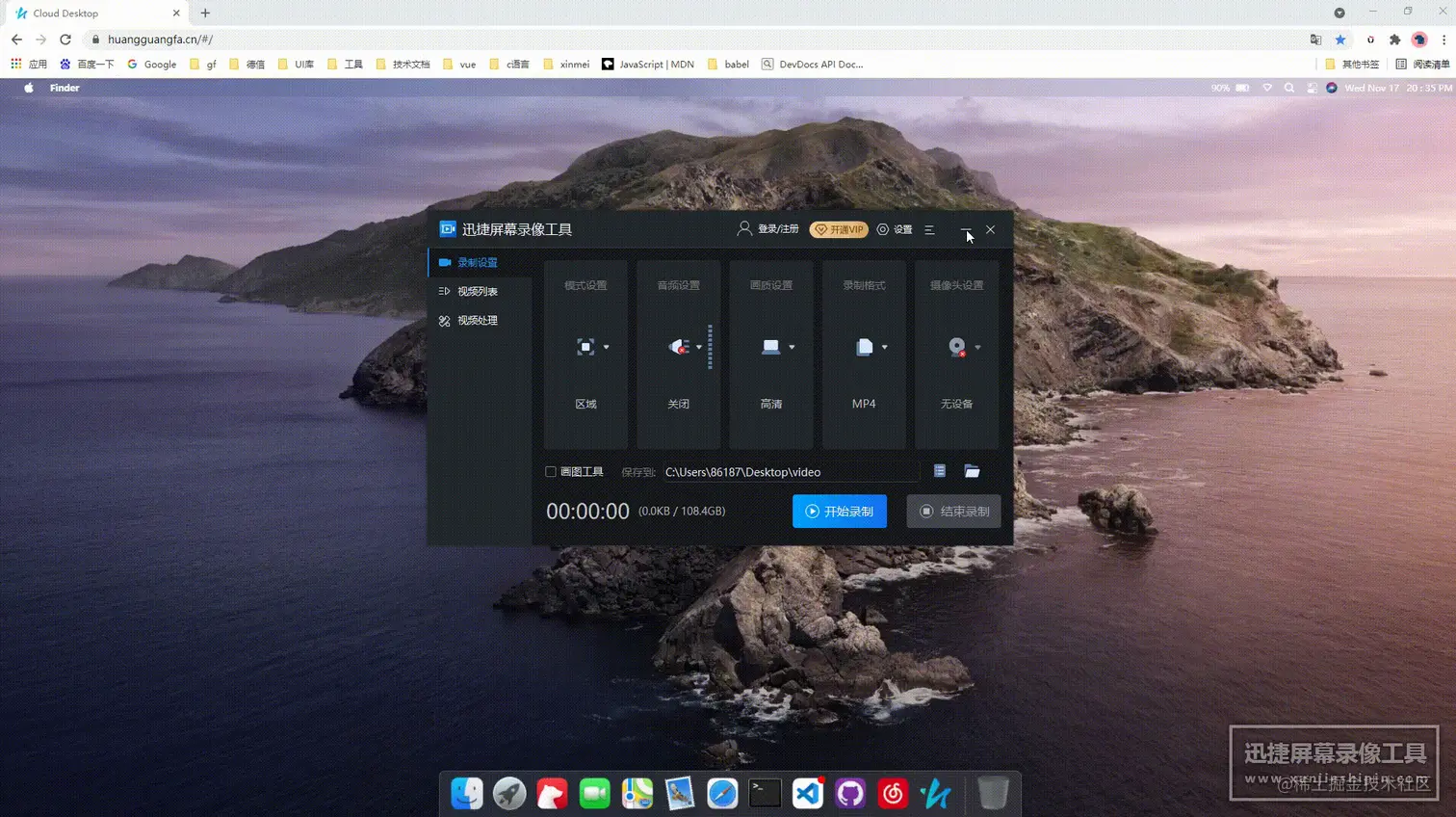Click the Wi-Fi icon in menu bar

pyautogui.click(x=1267, y=88)
